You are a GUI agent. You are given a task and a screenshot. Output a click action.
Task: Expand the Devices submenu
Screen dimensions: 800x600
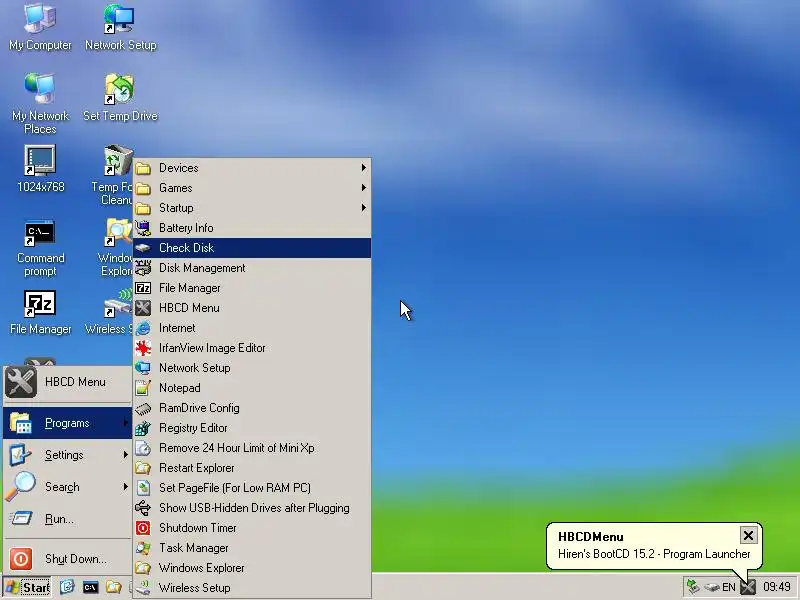[x=252, y=168]
